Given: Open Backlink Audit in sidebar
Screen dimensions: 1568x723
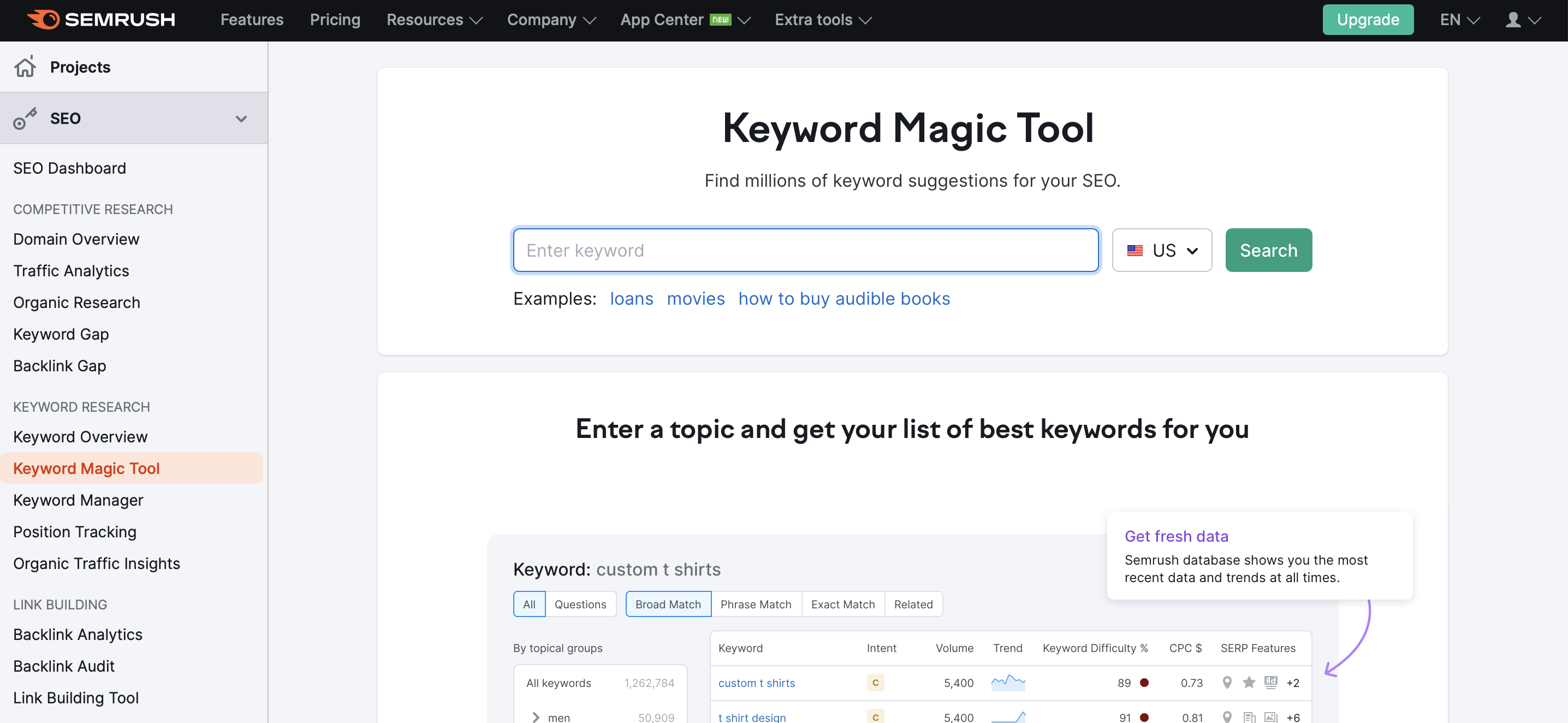Looking at the screenshot, I should pos(64,666).
